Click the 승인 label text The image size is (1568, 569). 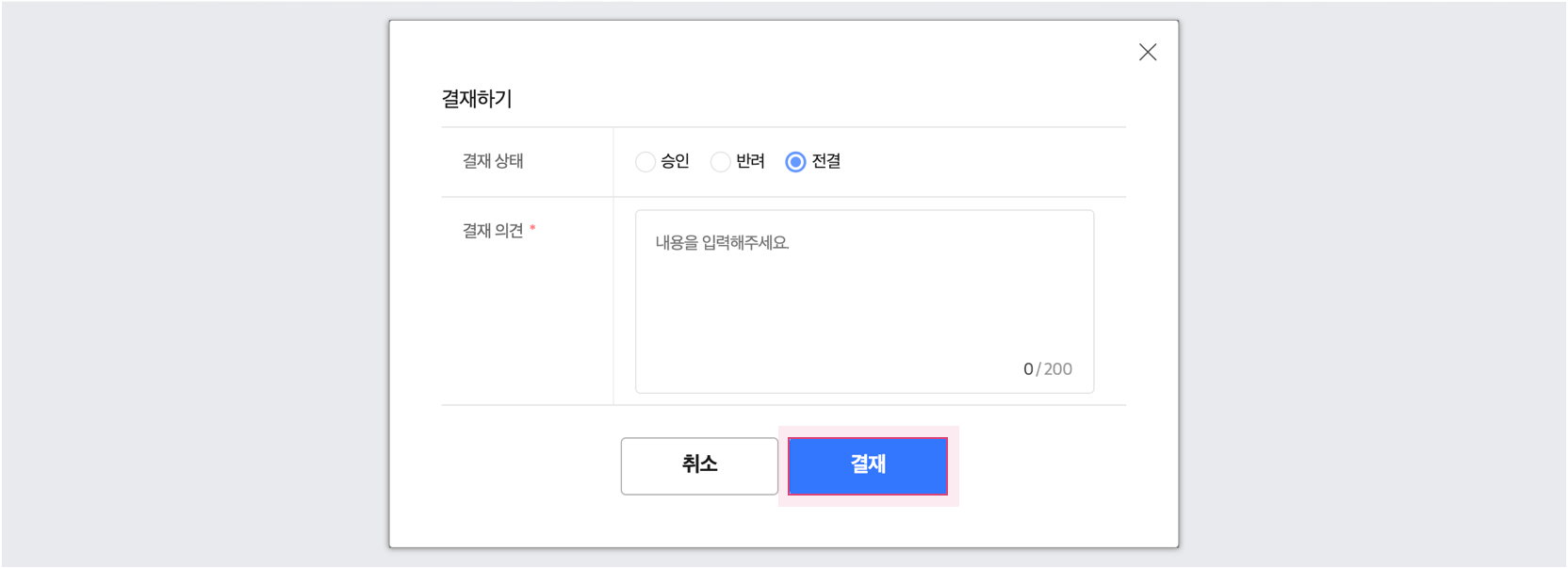(x=675, y=161)
